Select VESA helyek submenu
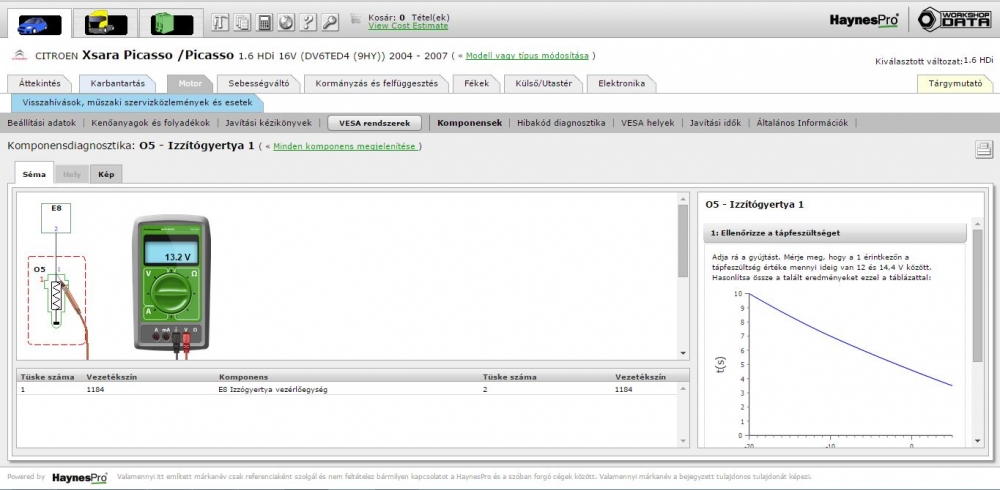 pyautogui.click(x=647, y=123)
